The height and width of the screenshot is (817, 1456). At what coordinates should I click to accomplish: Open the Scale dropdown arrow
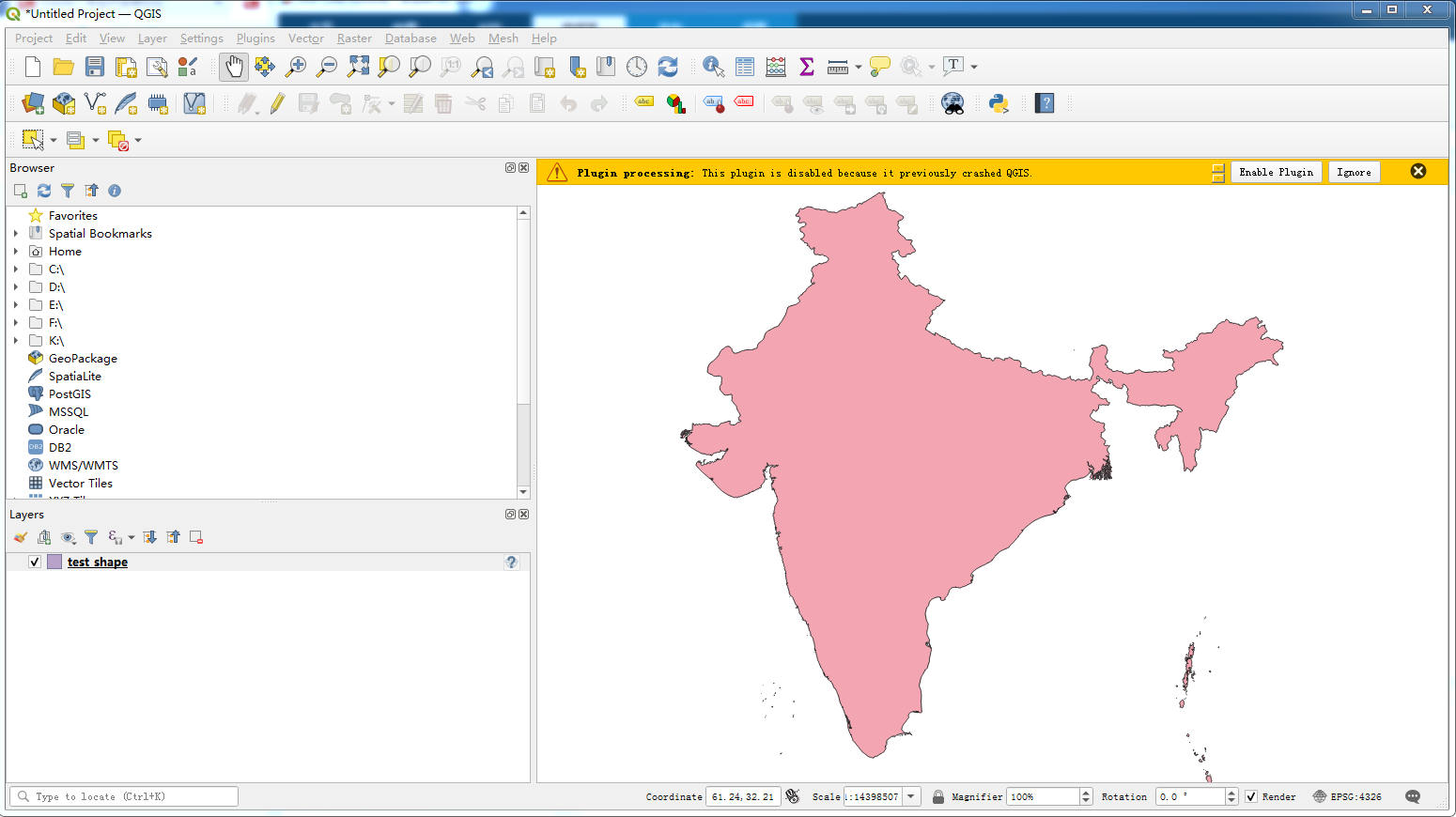coord(909,796)
